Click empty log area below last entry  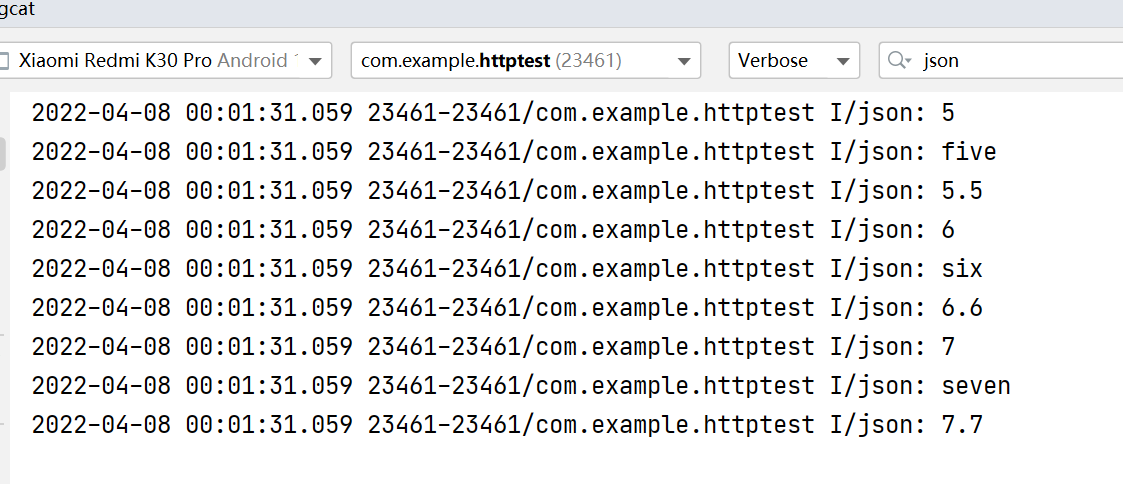point(566,462)
